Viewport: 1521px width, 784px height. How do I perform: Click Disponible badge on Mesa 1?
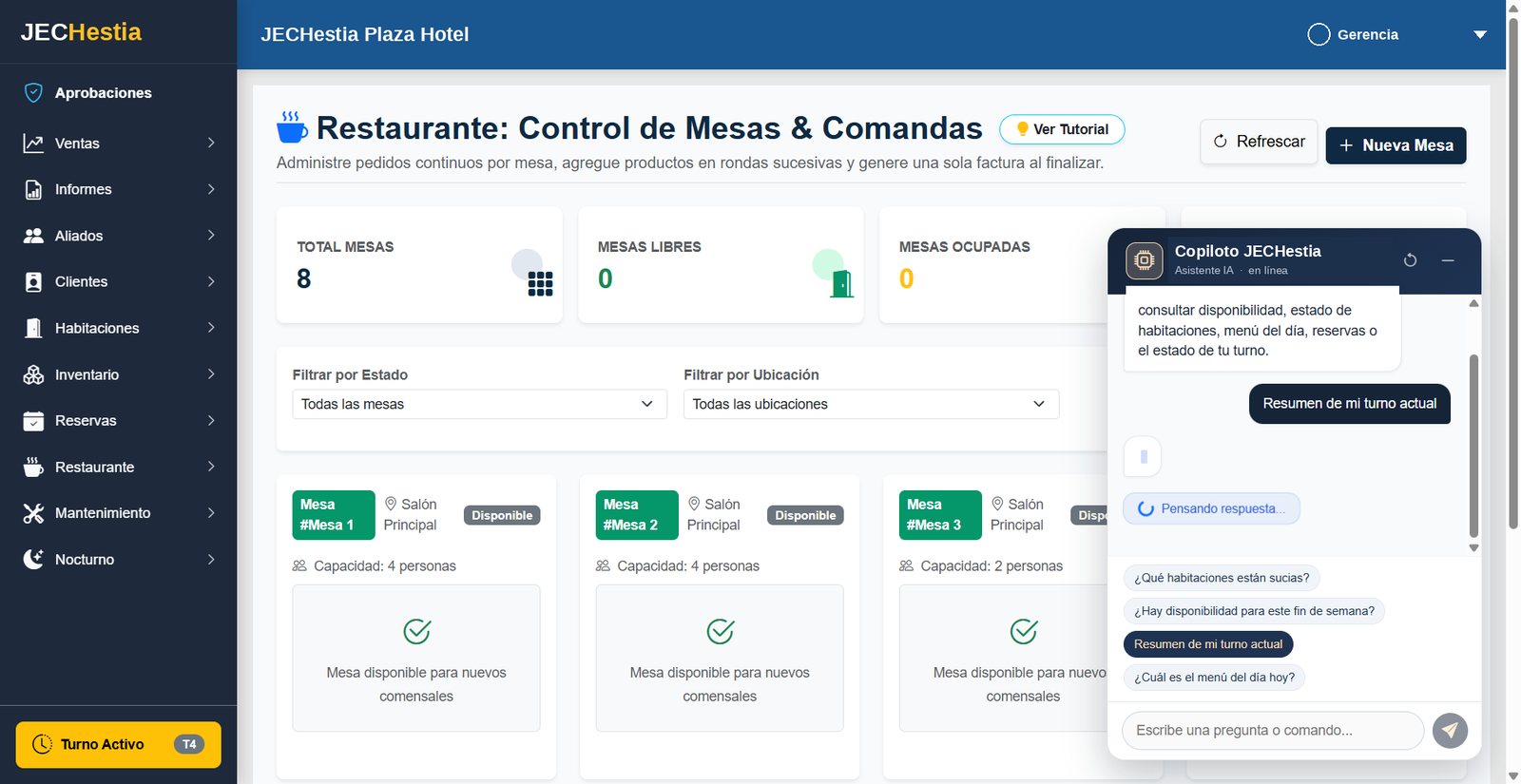(x=502, y=515)
